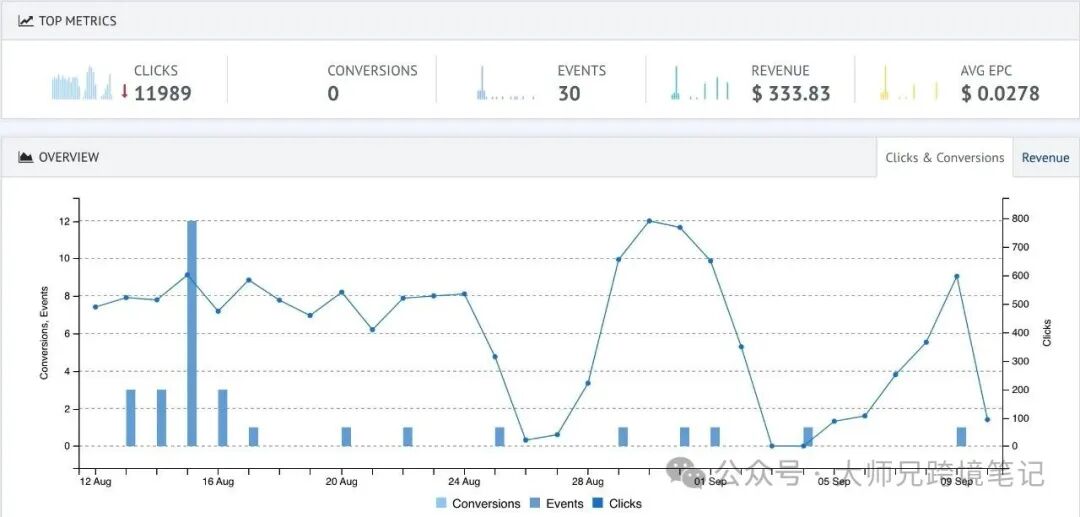Click the Conversions, Events axis title

point(44,333)
